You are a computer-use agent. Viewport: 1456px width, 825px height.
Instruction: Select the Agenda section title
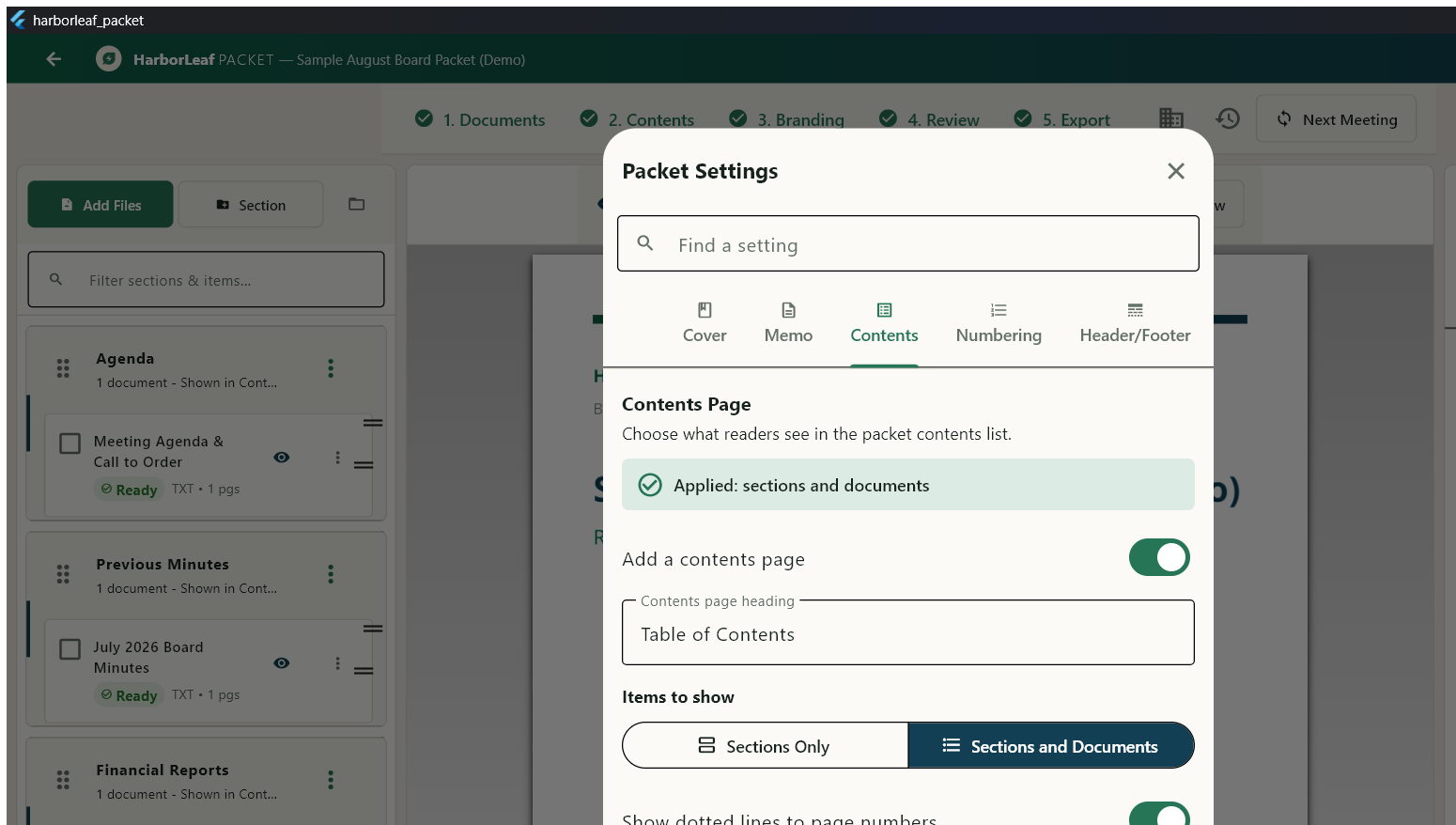coord(125,359)
